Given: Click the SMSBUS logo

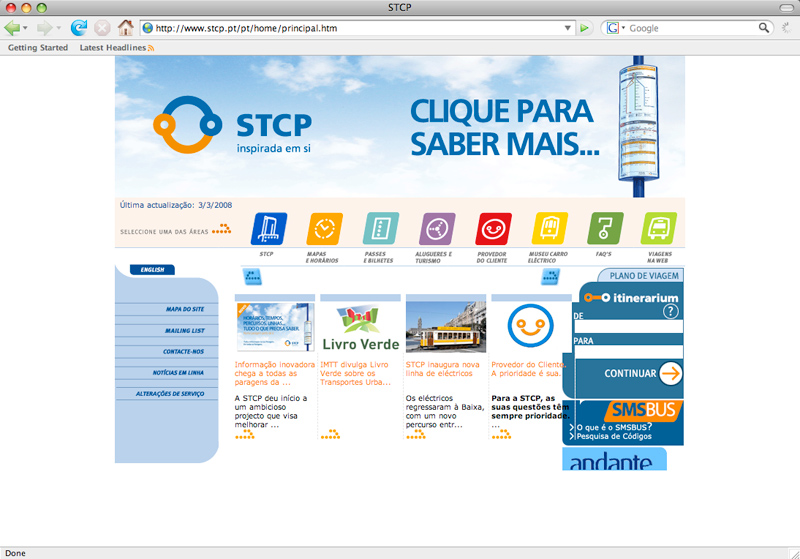Looking at the screenshot, I should click(x=643, y=410).
